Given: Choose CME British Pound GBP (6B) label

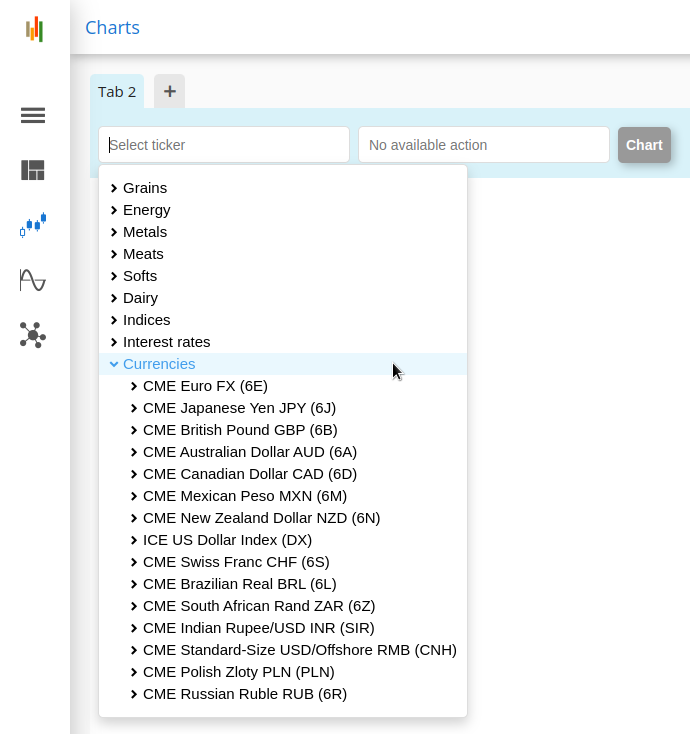Looking at the screenshot, I should click(x=240, y=430).
